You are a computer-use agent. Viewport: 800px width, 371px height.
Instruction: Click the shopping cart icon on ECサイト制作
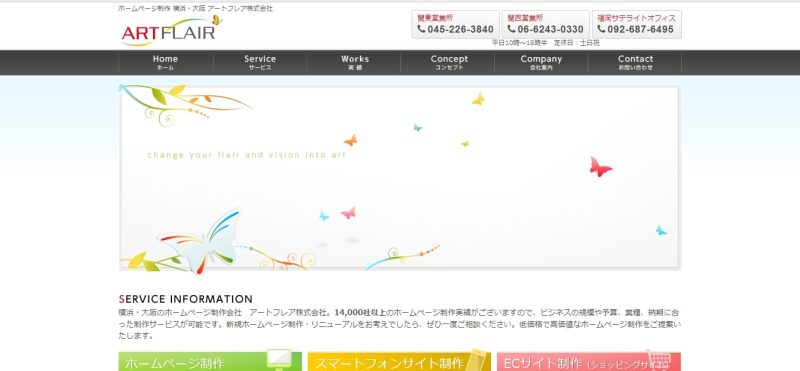[x=659, y=360]
